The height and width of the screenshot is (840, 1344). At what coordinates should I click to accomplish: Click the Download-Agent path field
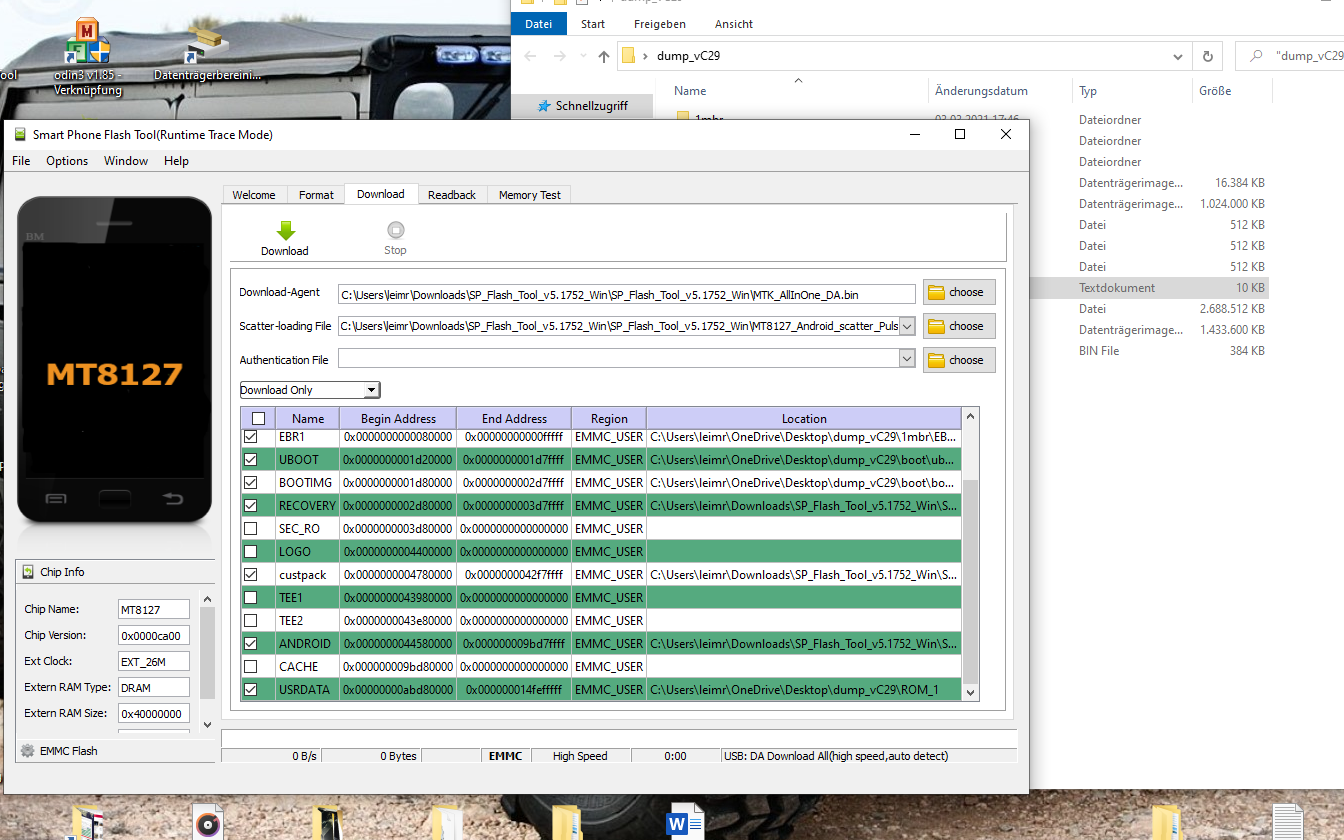coord(627,294)
